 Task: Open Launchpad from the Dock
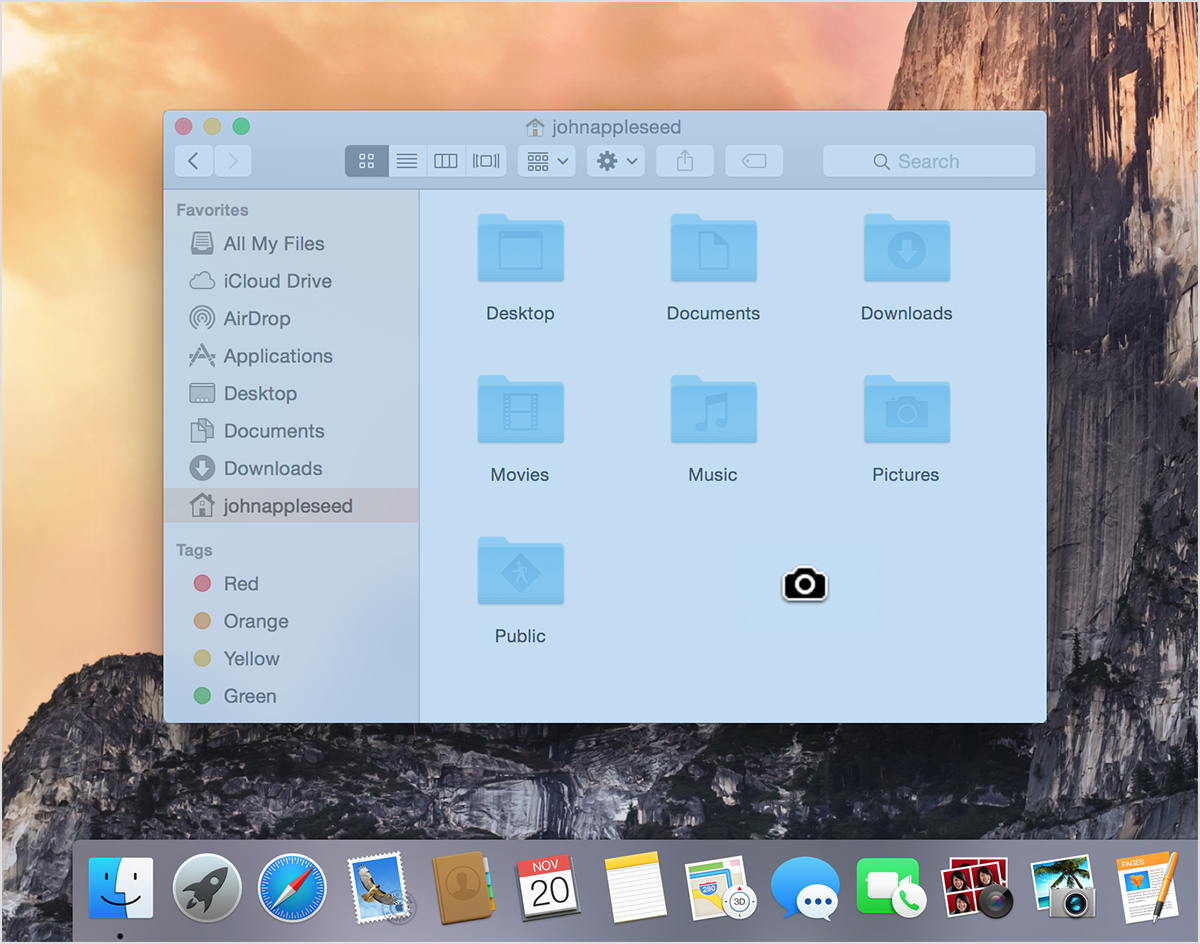[x=207, y=888]
